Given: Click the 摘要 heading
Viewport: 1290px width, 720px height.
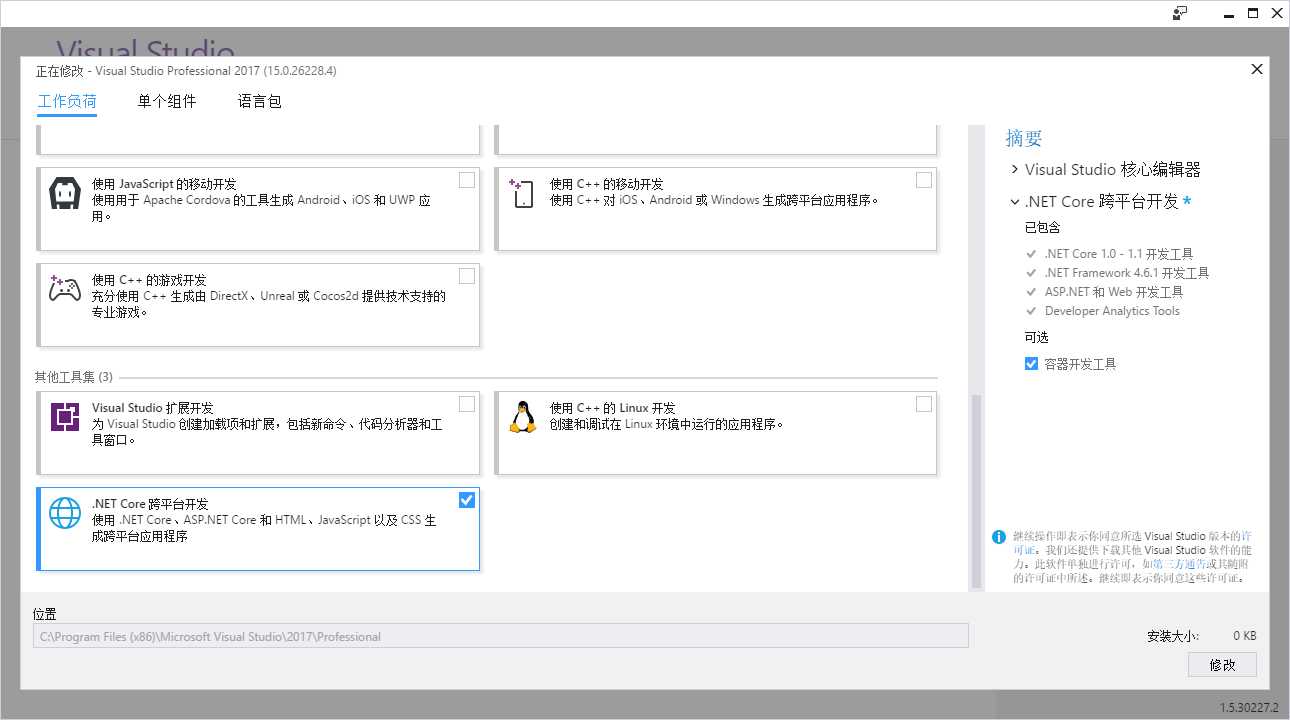Looking at the screenshot, I should [1024, 138].
